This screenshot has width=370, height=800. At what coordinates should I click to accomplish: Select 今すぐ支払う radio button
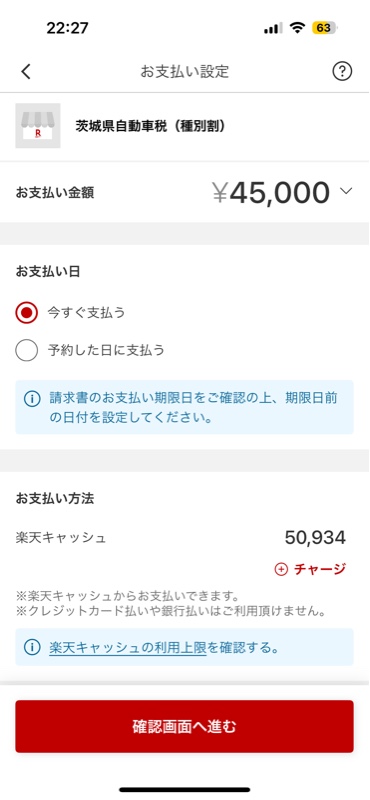(x=27, y=313)
